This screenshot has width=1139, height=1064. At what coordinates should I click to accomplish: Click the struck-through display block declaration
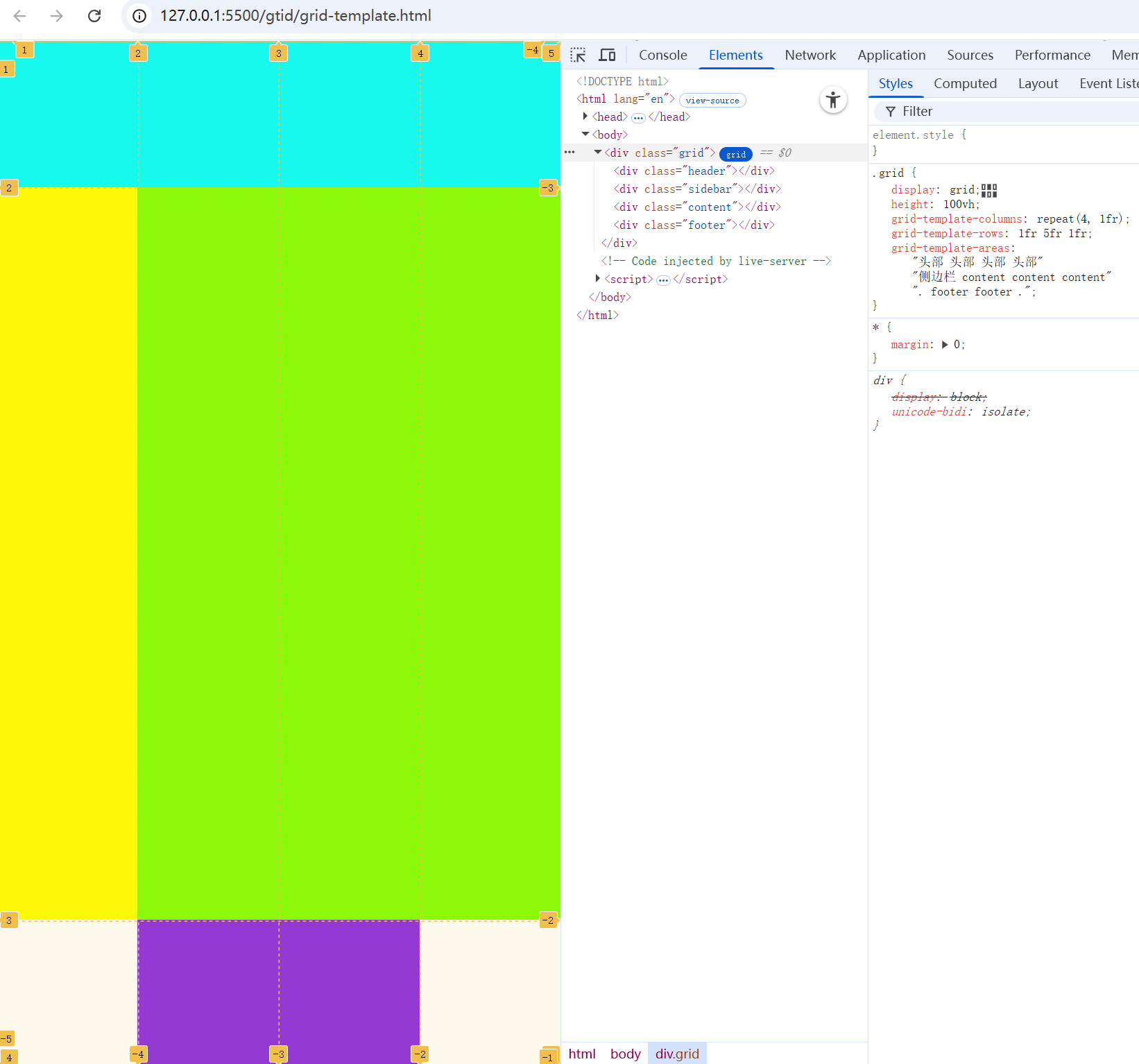point(939,397)
